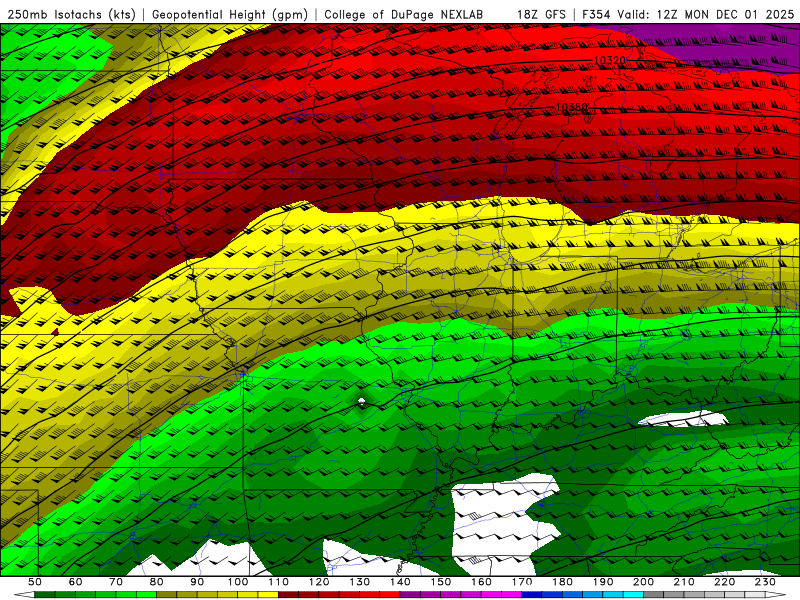Select the bright red swatch left of 140
Viewport: 800px width, 600px height.
[390, 594]
